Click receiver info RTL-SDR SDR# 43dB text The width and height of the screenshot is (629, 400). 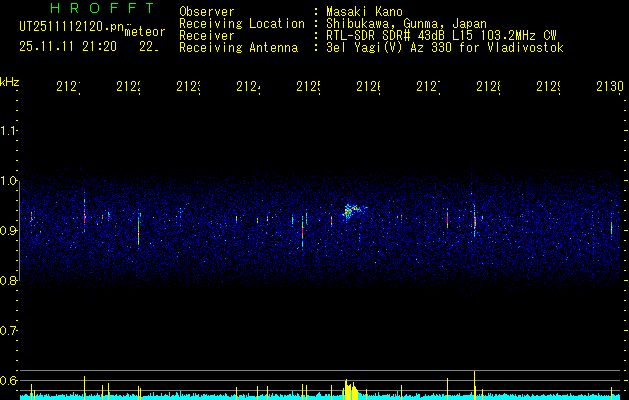(x=388, y=36)
